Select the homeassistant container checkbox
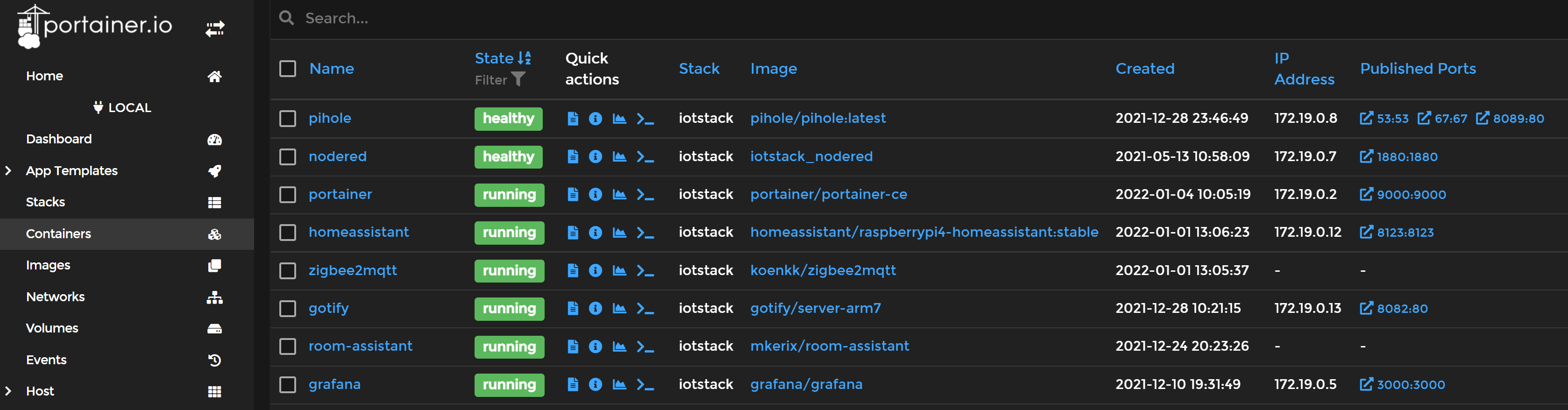Image resolution: width=1568 pixels, height=410 pixels. pos(287,233)
